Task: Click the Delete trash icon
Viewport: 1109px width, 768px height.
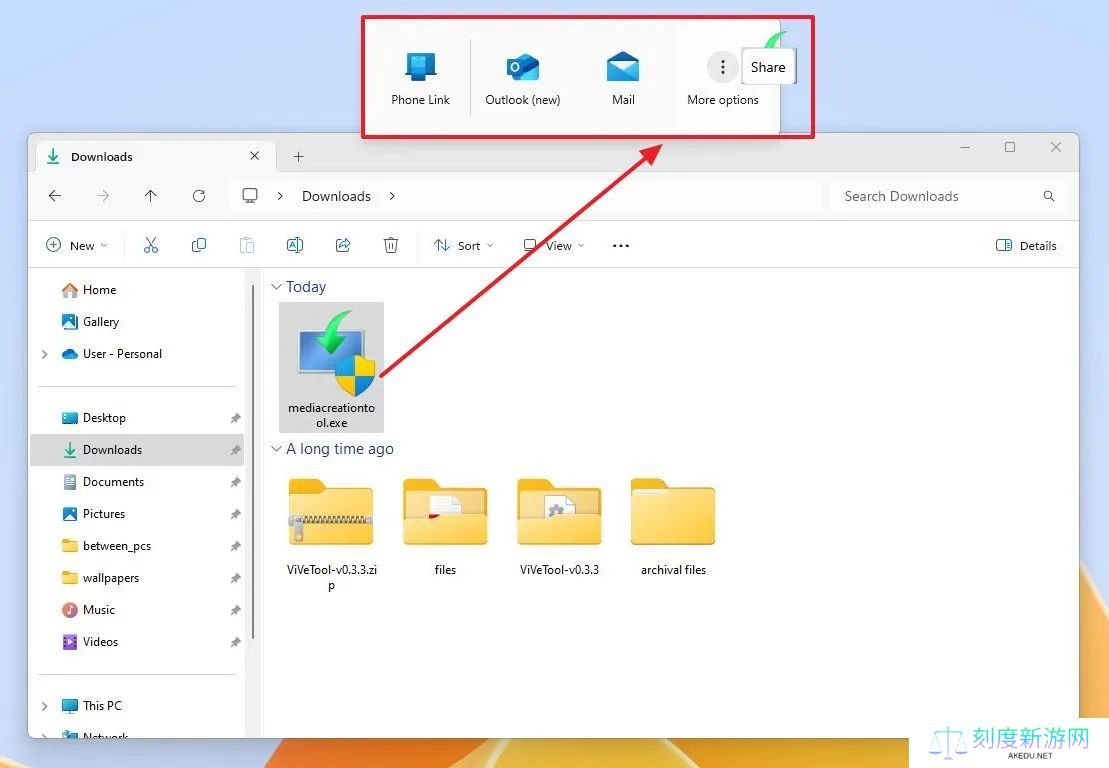Action: tap(391, 245)
